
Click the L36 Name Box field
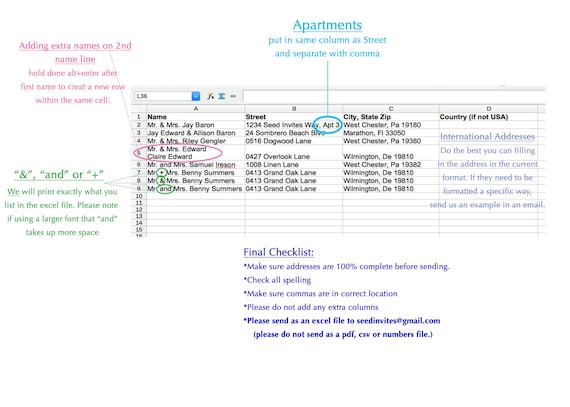coord(163,96)
